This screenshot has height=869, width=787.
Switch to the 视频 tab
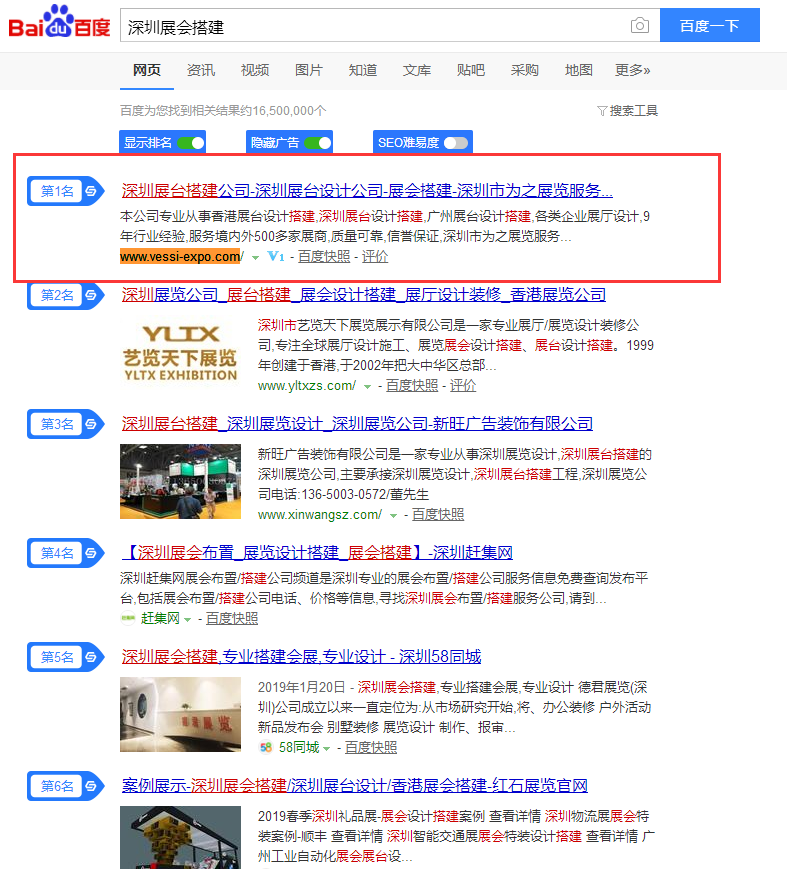click(x=255, y=70)
